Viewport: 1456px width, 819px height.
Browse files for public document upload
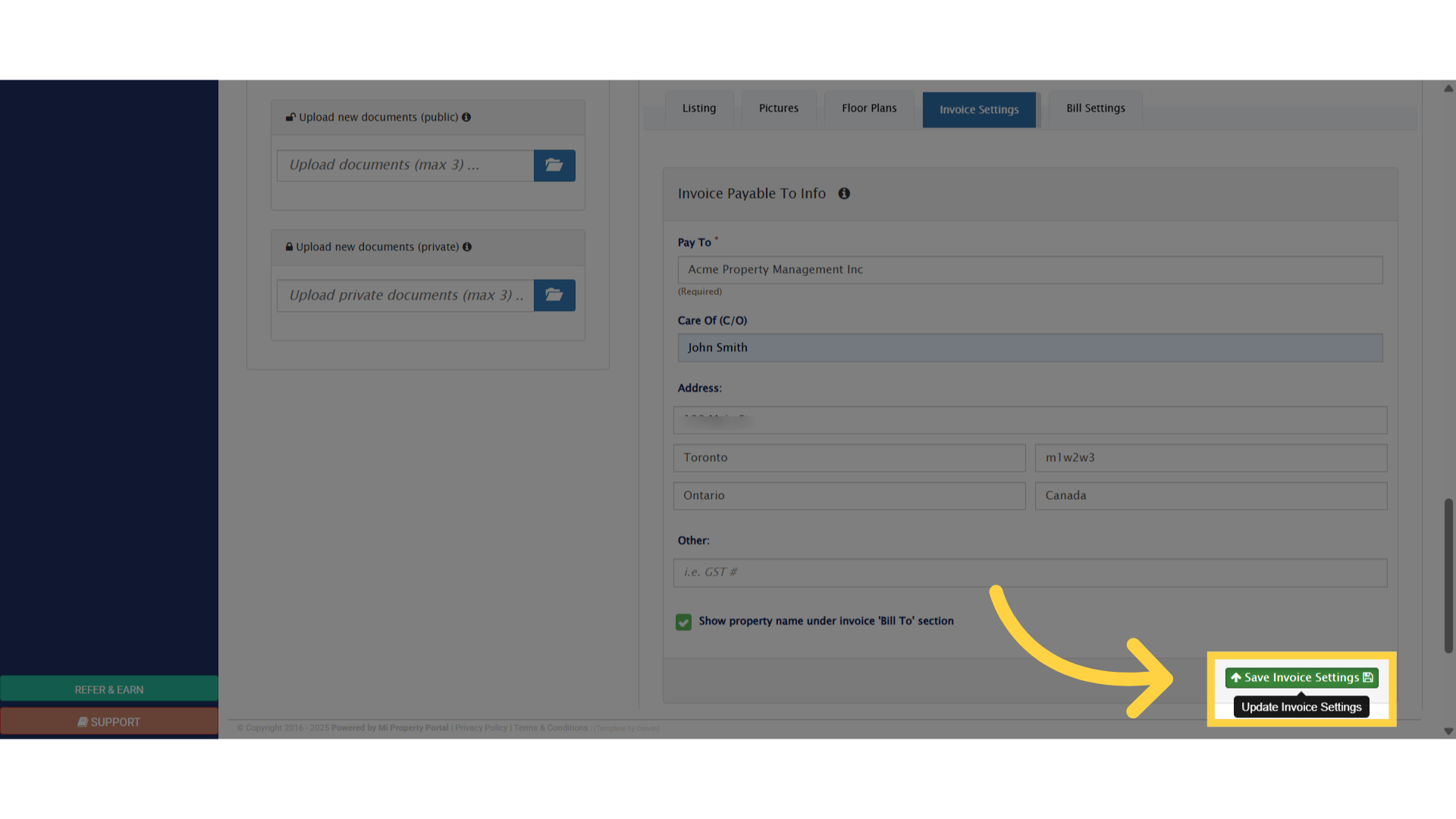[x=554, y=165]
